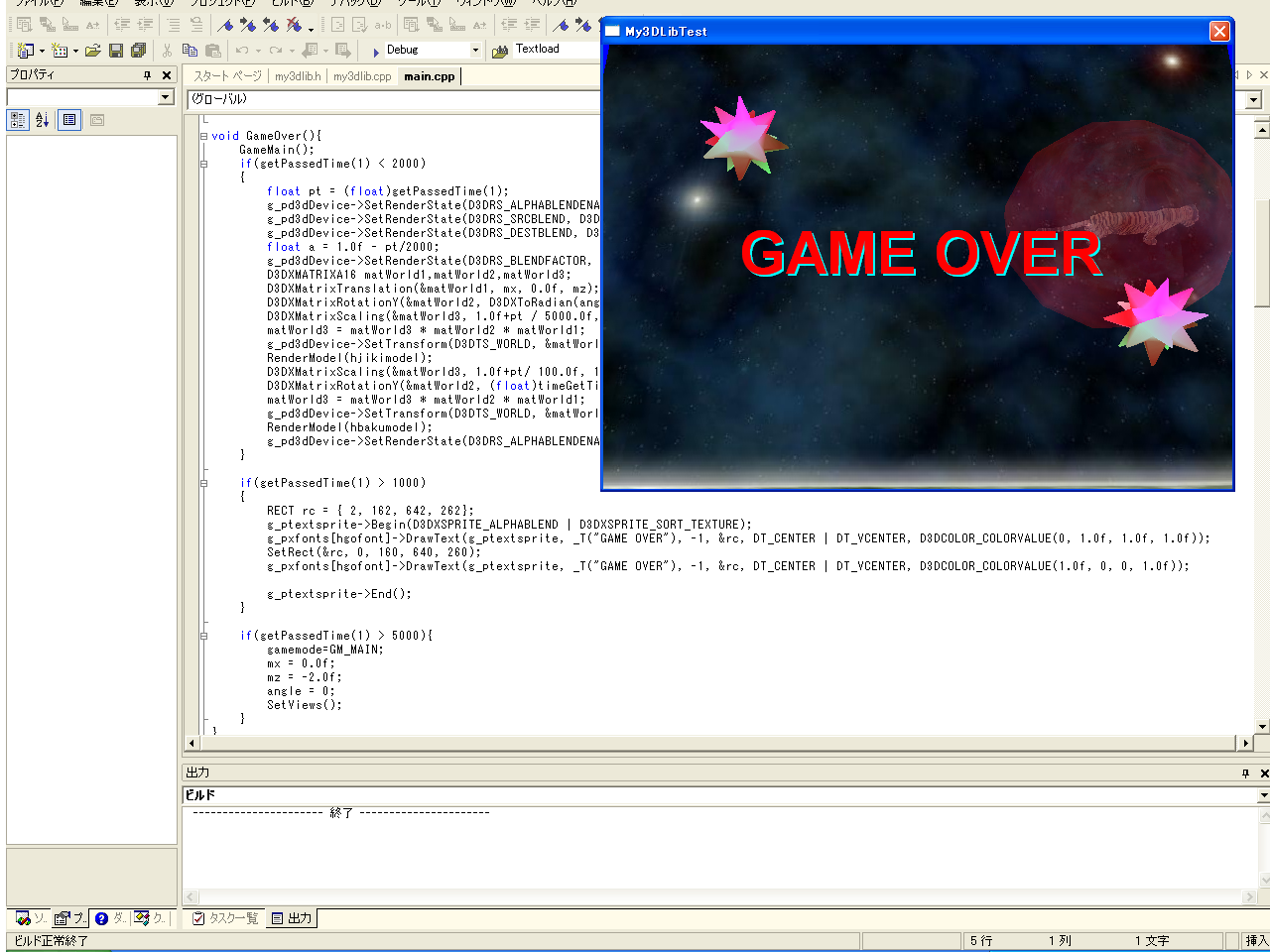The width and height of the screenshot is (1270, 952).
Task: Switch to the スタート ページ tab
Action: tap(227, 76)
